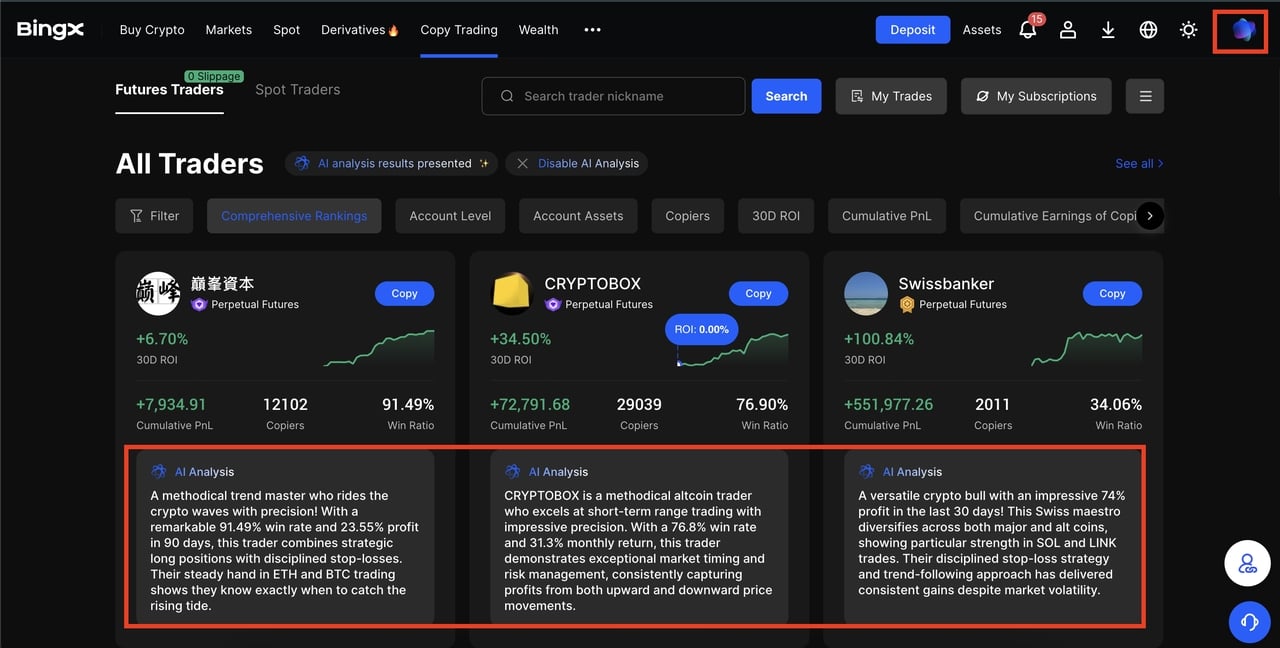The width and height of the screenshot is (1280, 648).
Task: Click the 91.49% Win Ratio value
Action: pyautogui.click(x=408, y=404)
